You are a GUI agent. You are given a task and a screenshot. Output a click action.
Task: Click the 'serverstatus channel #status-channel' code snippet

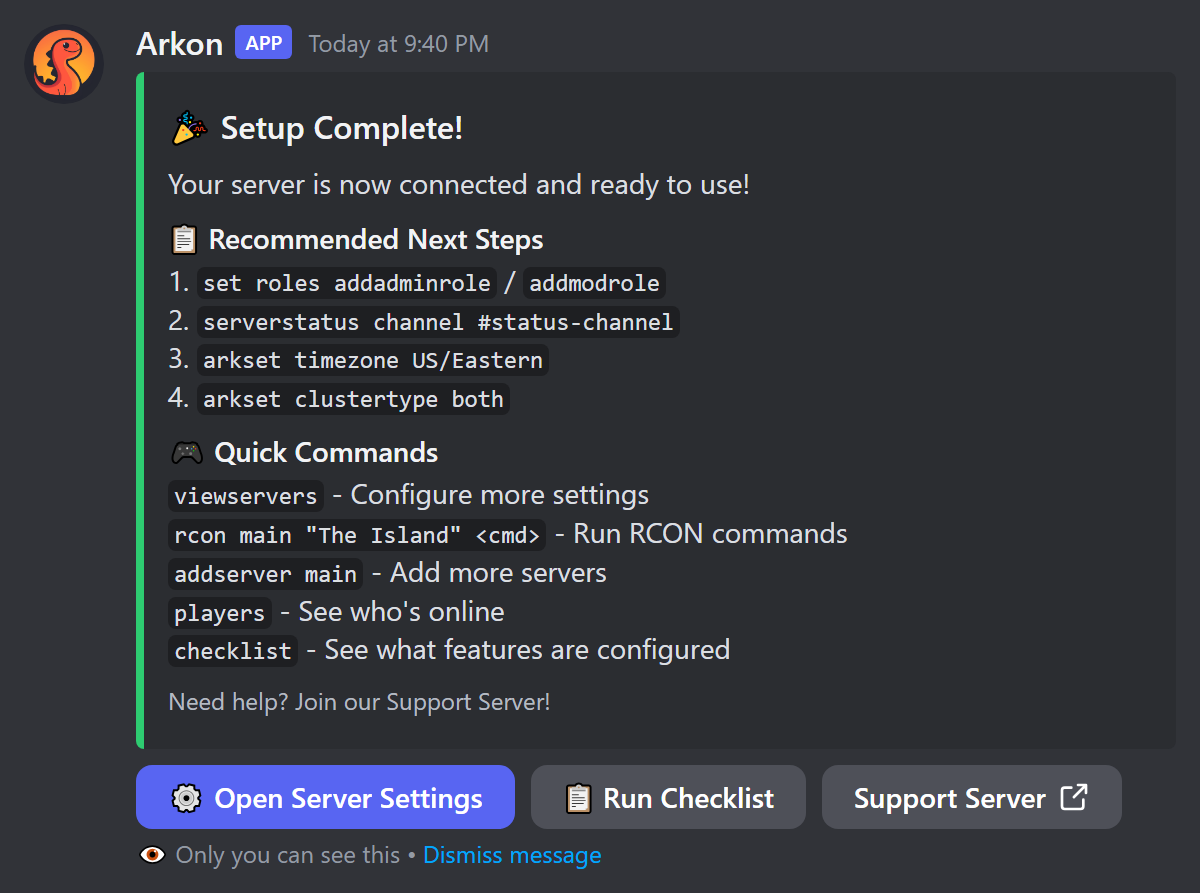click(438, 322)
